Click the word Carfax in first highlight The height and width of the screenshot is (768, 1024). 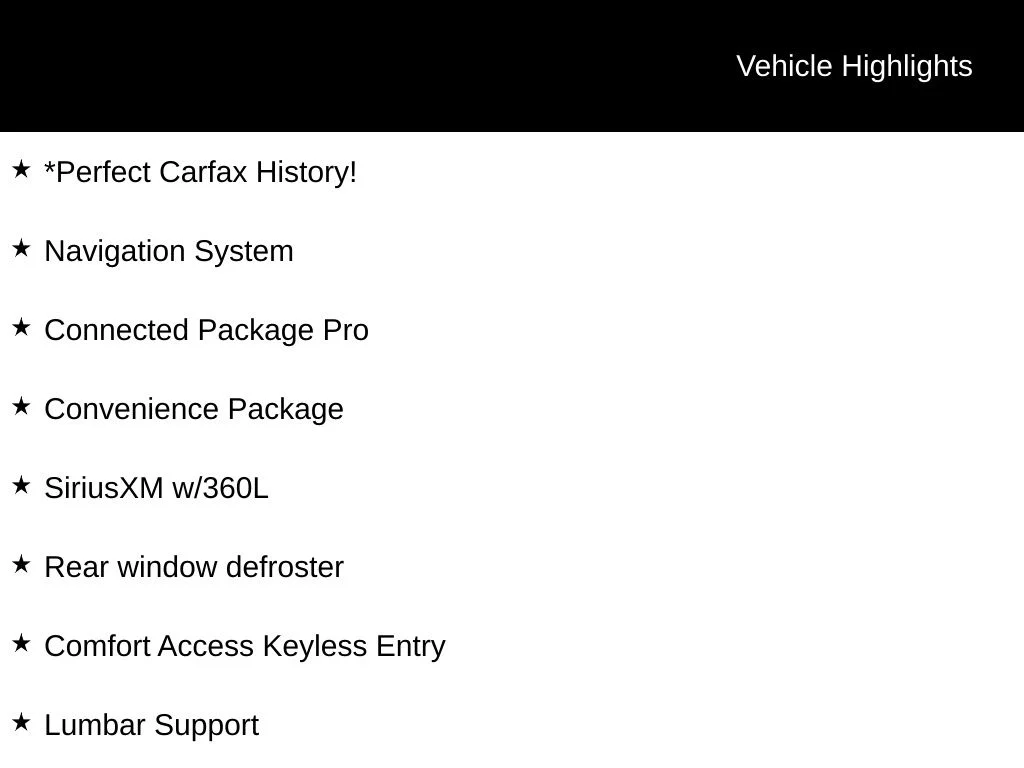click(x=203, y=172)
